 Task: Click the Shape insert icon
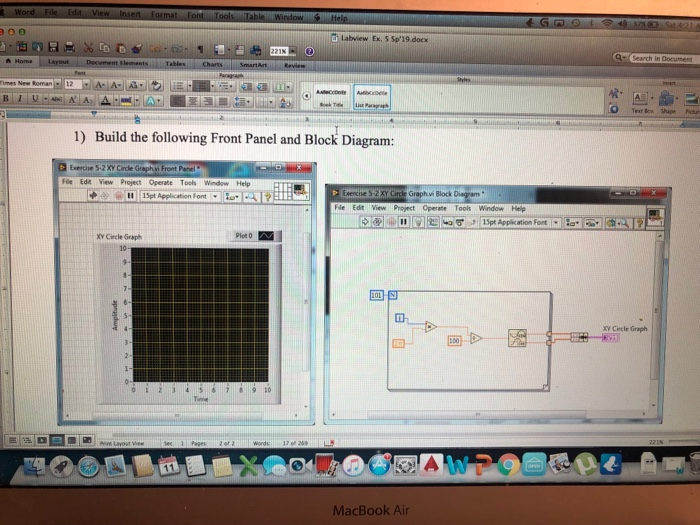tap(667, 102)
